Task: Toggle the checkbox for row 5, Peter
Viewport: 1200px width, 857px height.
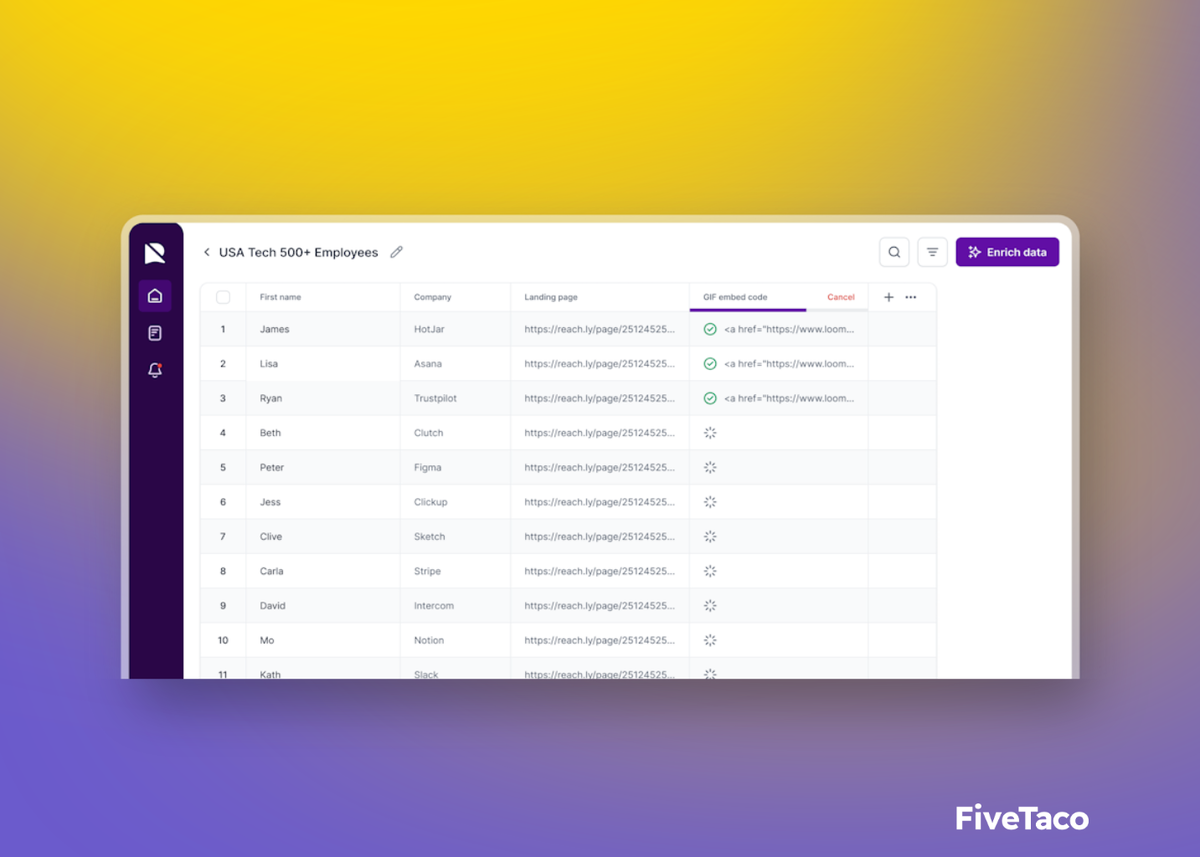Action: [x=222, y=467]
